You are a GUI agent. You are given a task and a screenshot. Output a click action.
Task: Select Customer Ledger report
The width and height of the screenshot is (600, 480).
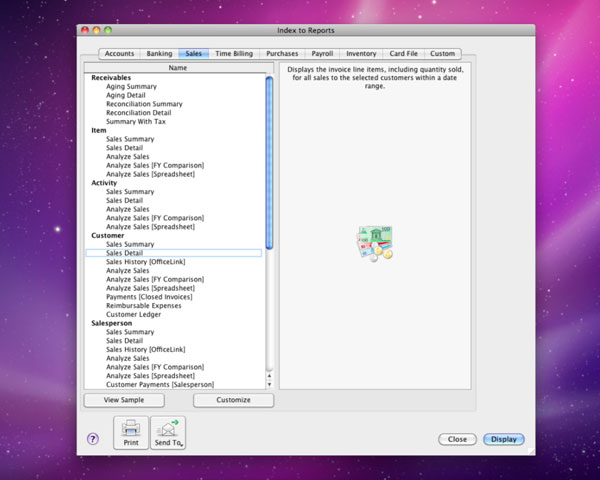pyautogui.click(x=134, y=315)
